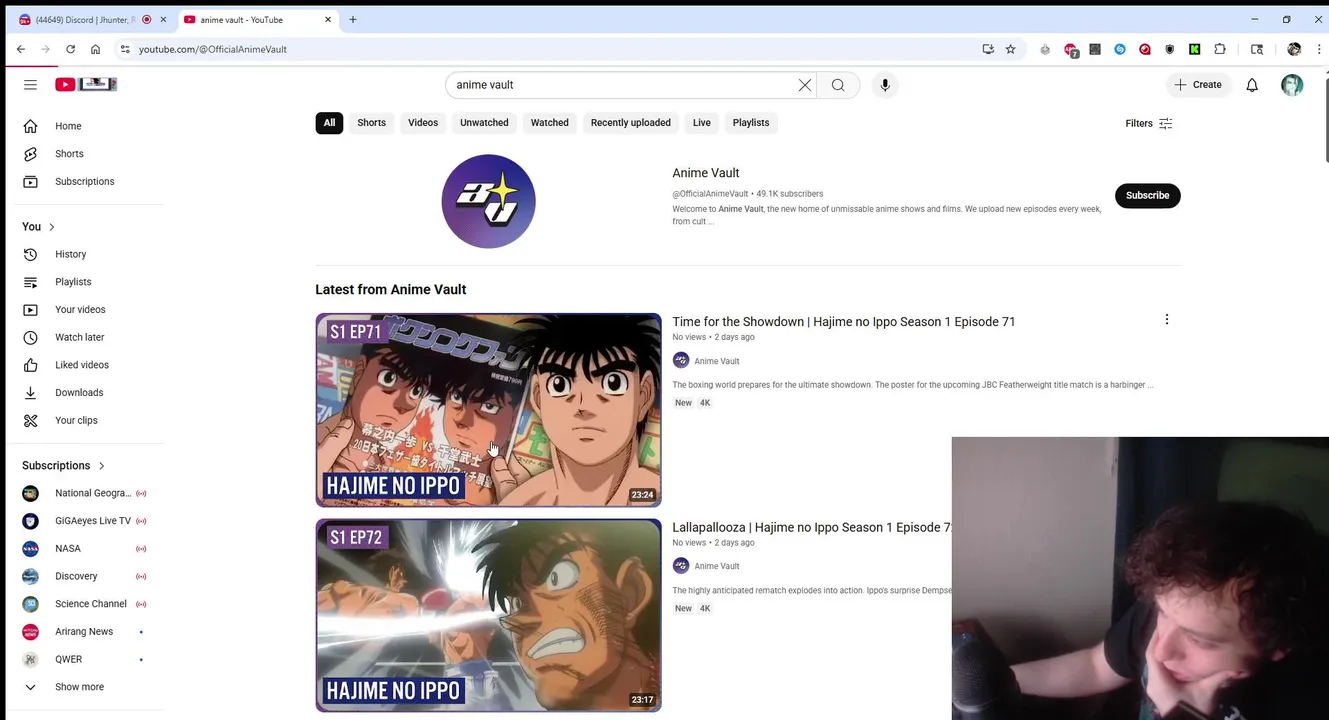Select the Playlists filter chip
This screenshot has height=720, width=1329.
coord(751,123)
